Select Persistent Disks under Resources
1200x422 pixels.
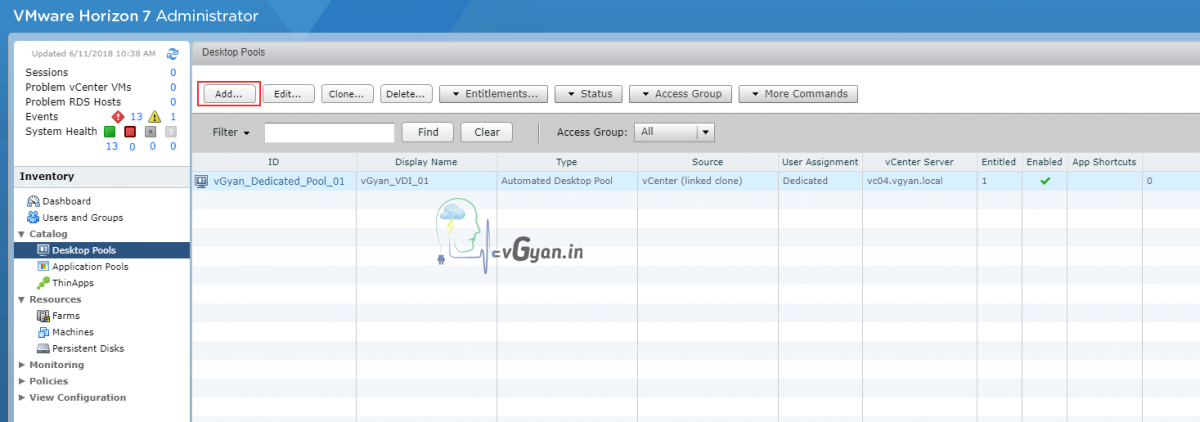click(88, 348)
